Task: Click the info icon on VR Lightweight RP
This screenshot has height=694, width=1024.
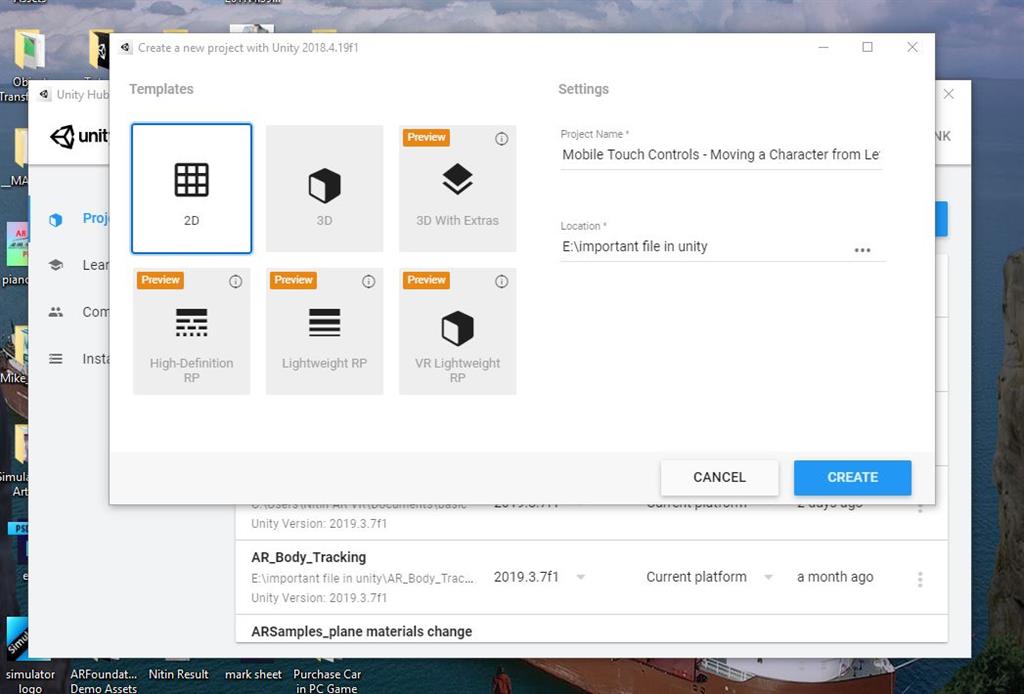Action: (501, 282)
